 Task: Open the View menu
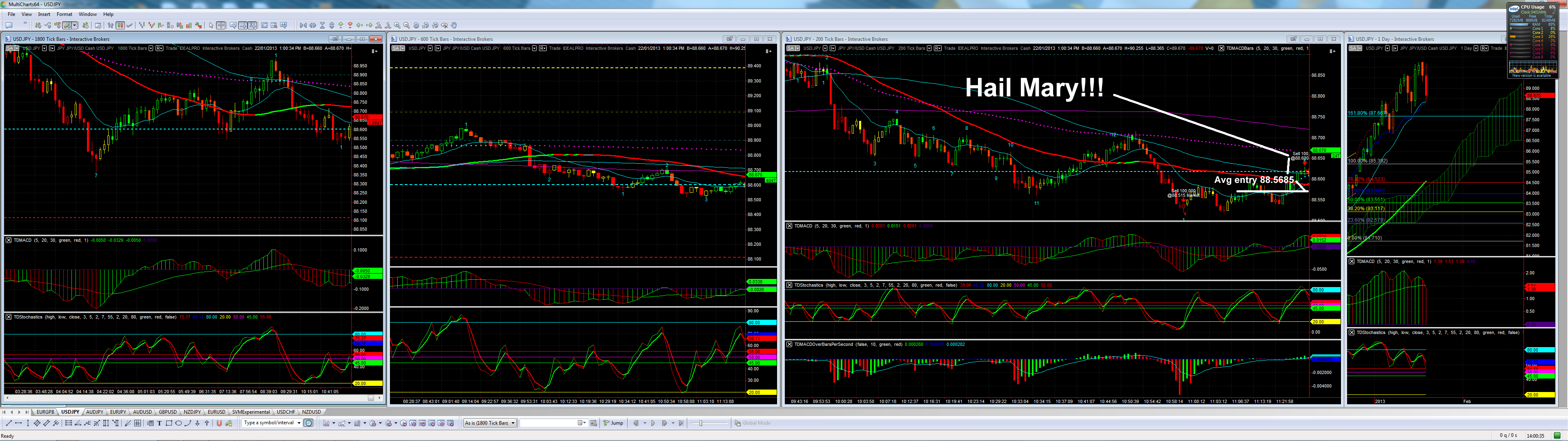tap(27, 14)
